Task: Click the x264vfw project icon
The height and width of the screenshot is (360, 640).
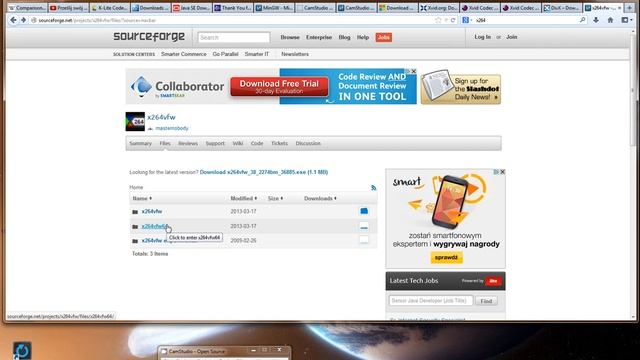Action: [135, 122]
